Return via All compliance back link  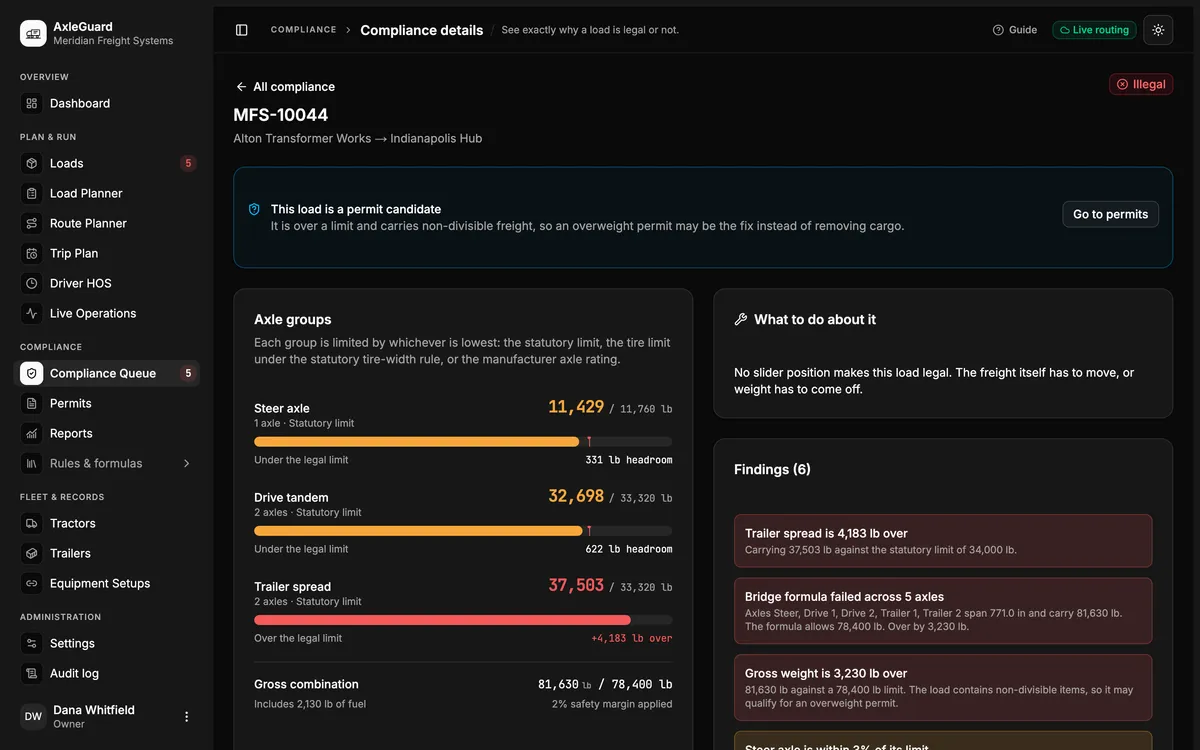click(x=285, y=87)
